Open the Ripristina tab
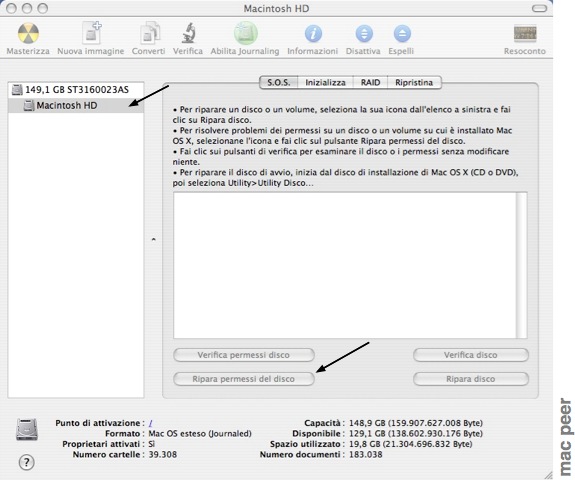Screen dimensions: 575x480 pyautogui.click(x=414, y=83)
